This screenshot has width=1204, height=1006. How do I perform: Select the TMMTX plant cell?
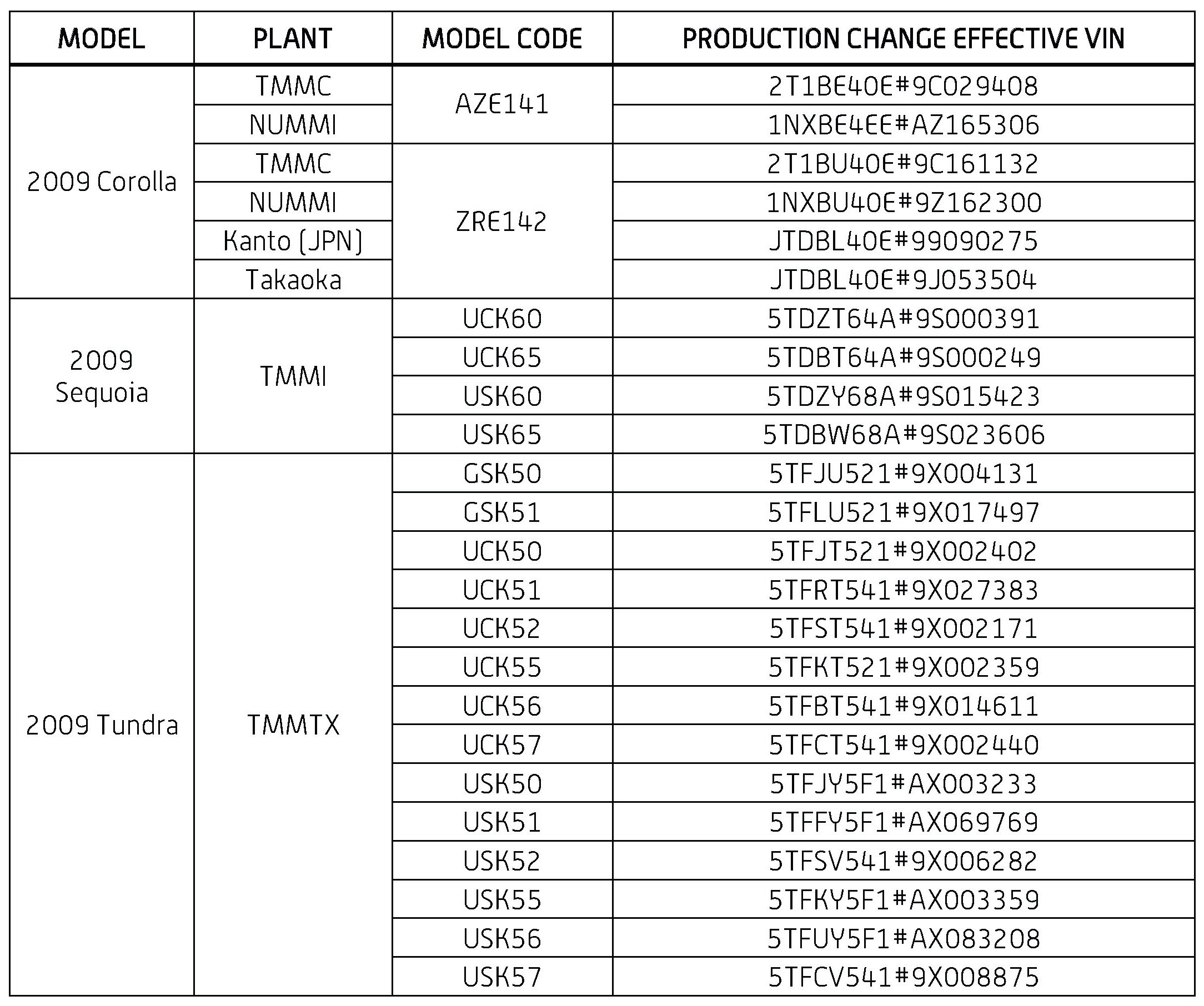(293, 725)
